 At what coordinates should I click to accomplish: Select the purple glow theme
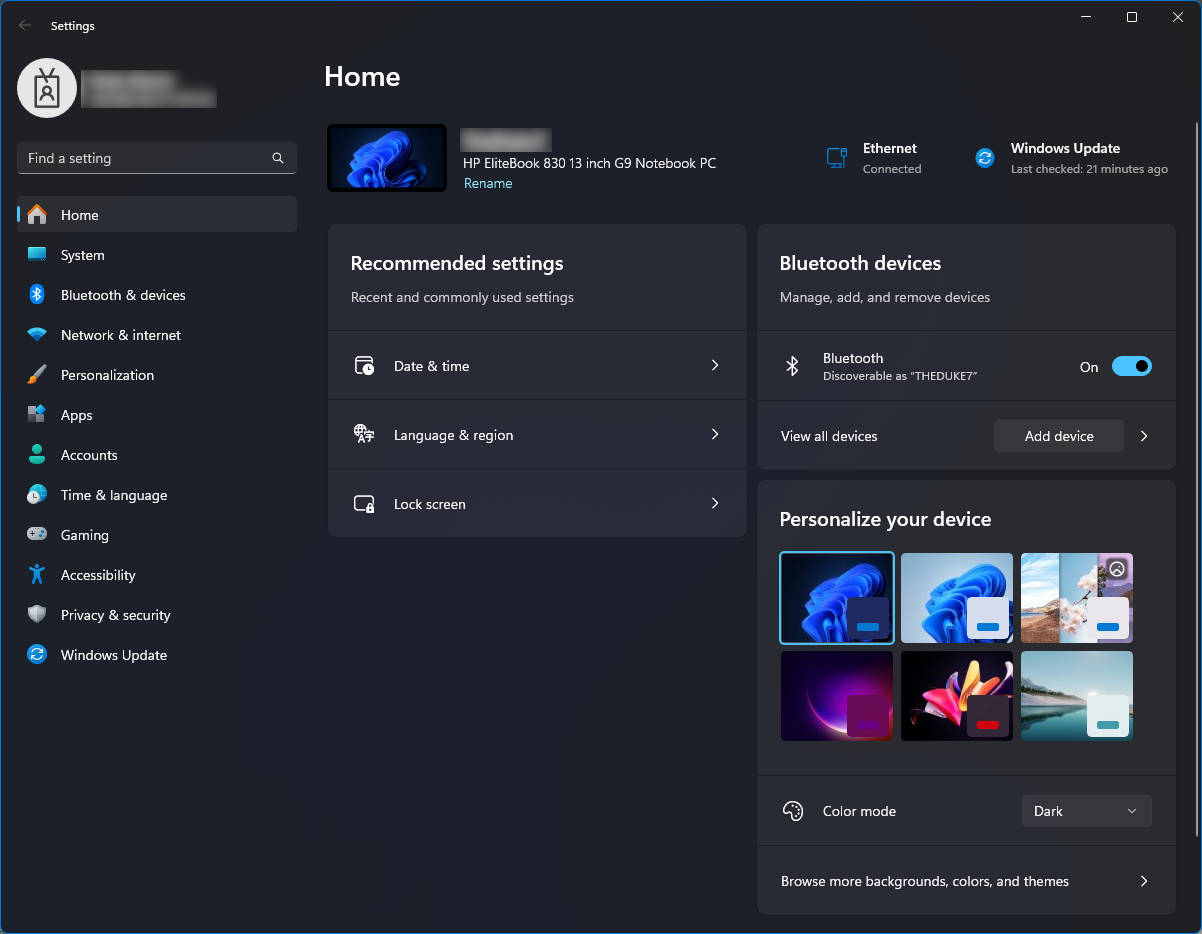pos(837,696)
